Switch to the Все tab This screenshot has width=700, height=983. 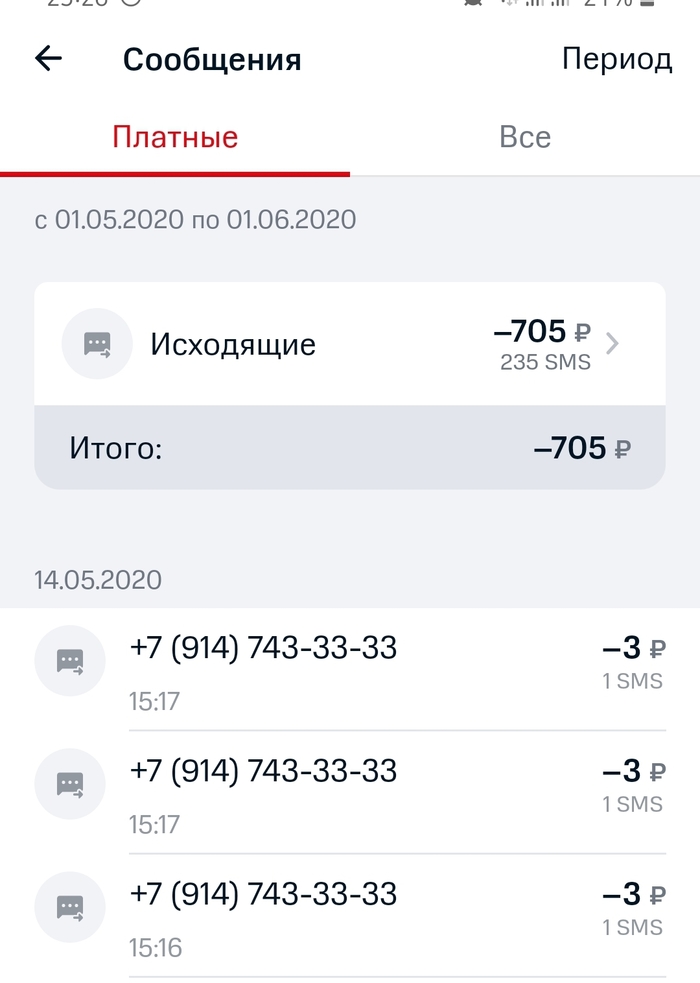pyautogui.click(x=525, y=137)
